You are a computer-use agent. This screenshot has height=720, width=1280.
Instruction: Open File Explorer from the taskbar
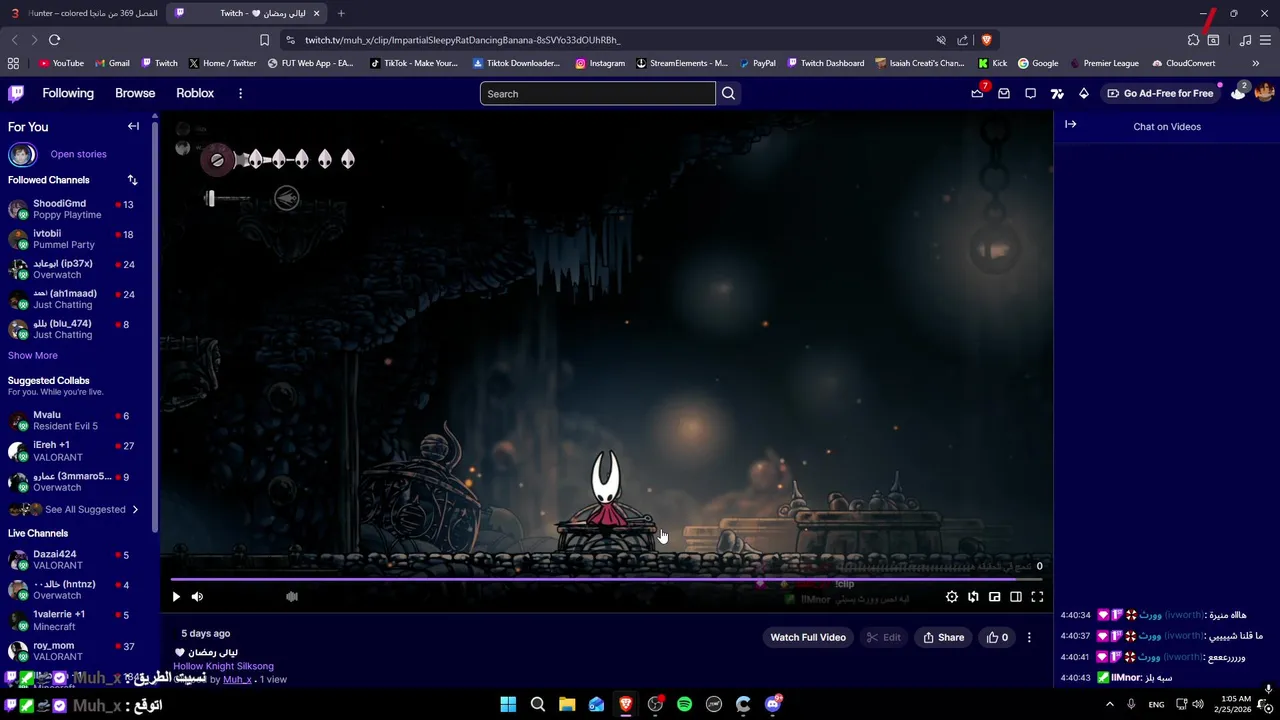click(x=567, y=704)
